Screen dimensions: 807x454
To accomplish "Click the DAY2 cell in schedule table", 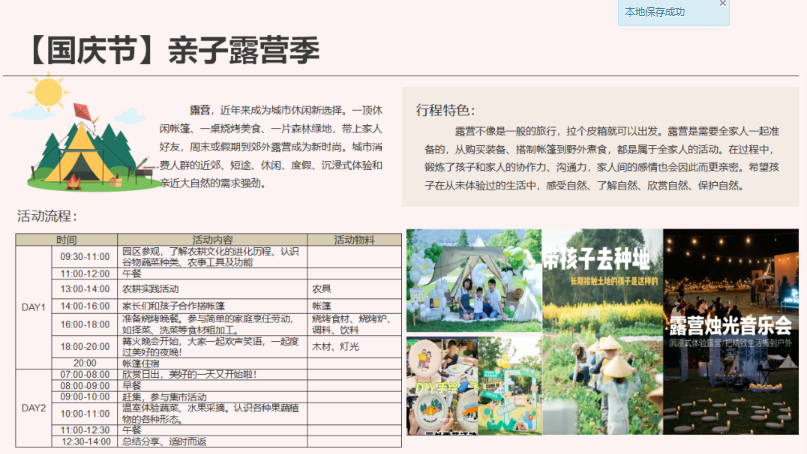I will pyautogui.click(x=34, y=408).
